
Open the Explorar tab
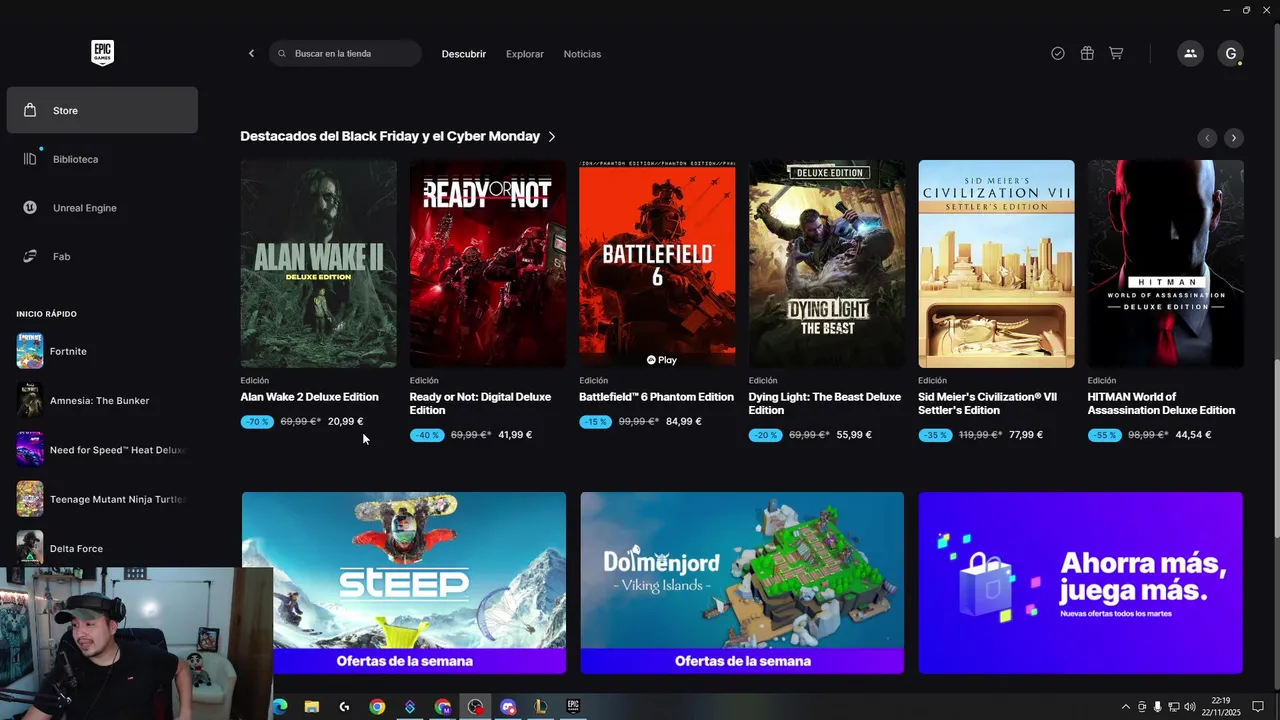525,54
